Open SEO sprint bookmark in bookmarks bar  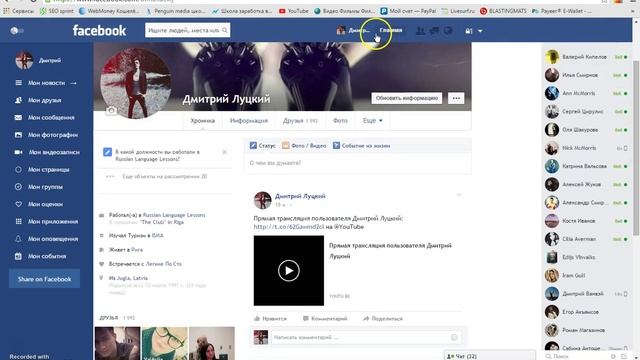click(x=57, y=11)
